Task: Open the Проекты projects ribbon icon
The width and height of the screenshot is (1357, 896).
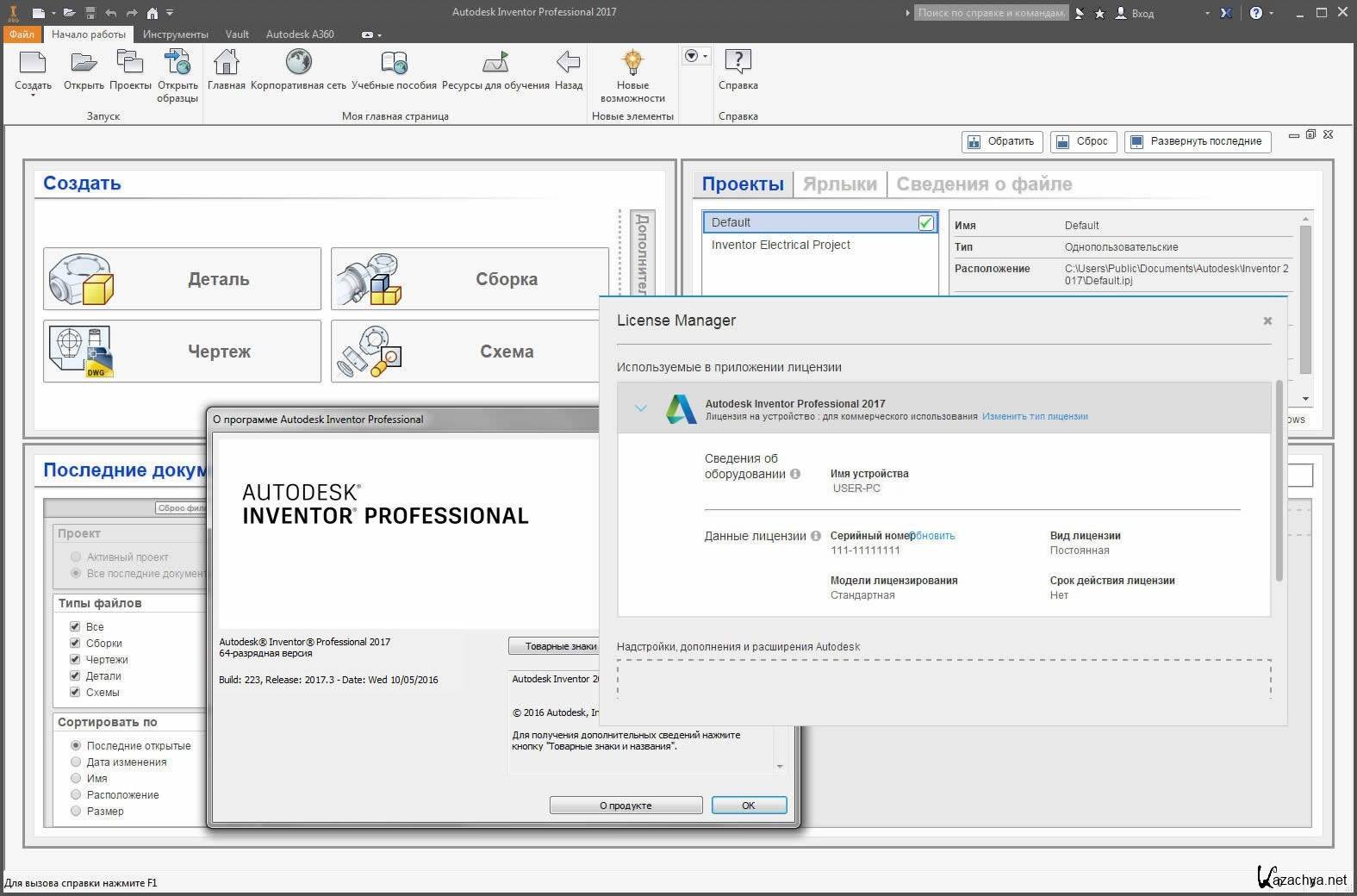Action: pyautogui.click(x=130, y=62)
